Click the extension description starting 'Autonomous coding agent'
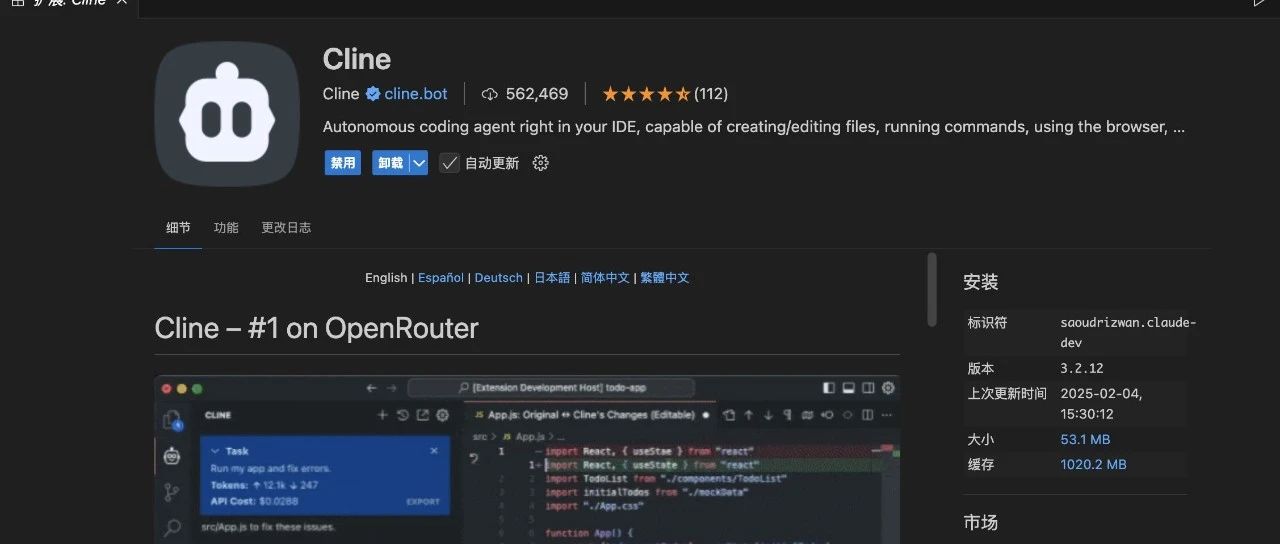Viewport: 1280px width, 544px height. coord(754,127)
